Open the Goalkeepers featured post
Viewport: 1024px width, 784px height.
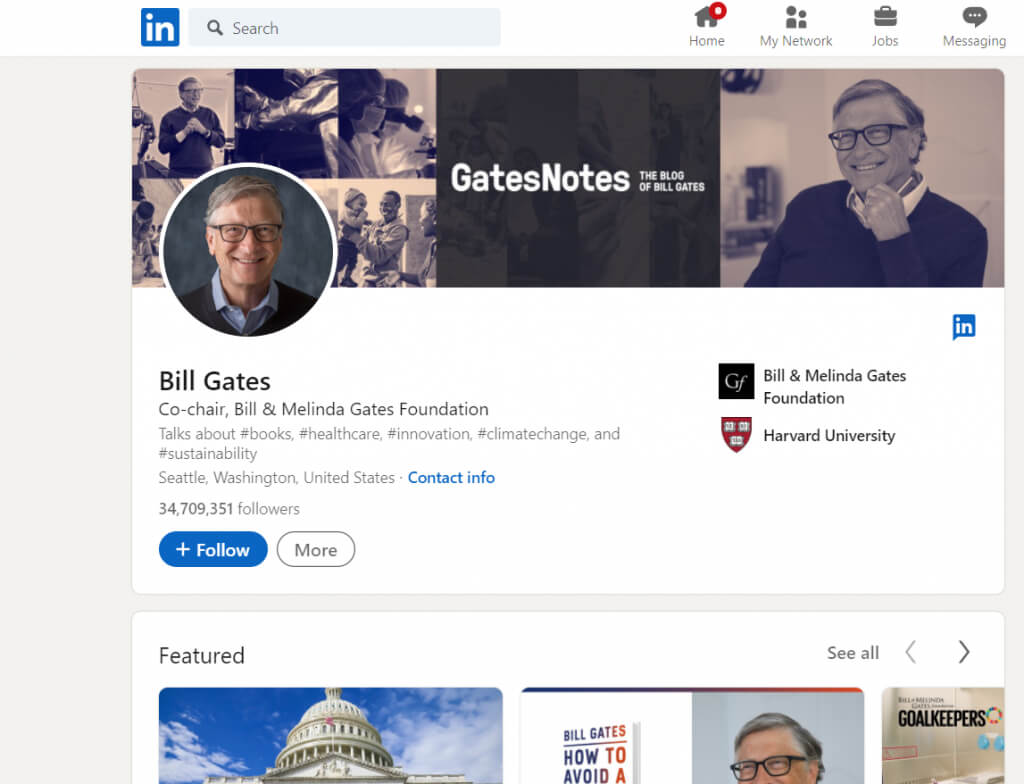click(x=943, y=736)
